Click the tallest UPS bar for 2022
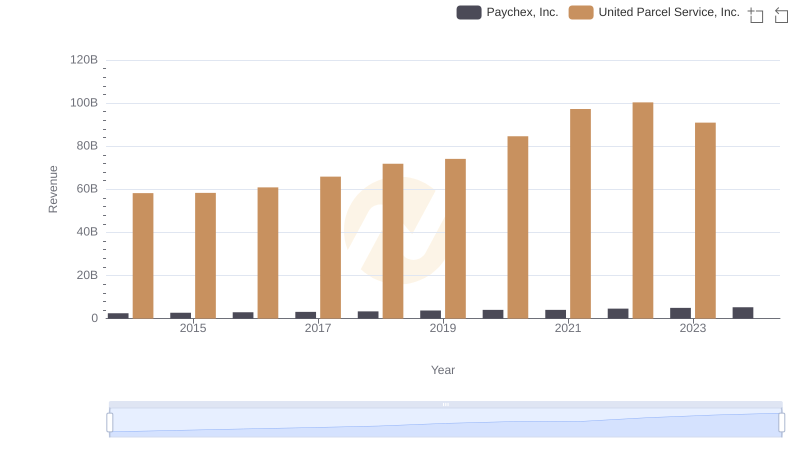Screen dimensions: 800x461 click(643, 210)
